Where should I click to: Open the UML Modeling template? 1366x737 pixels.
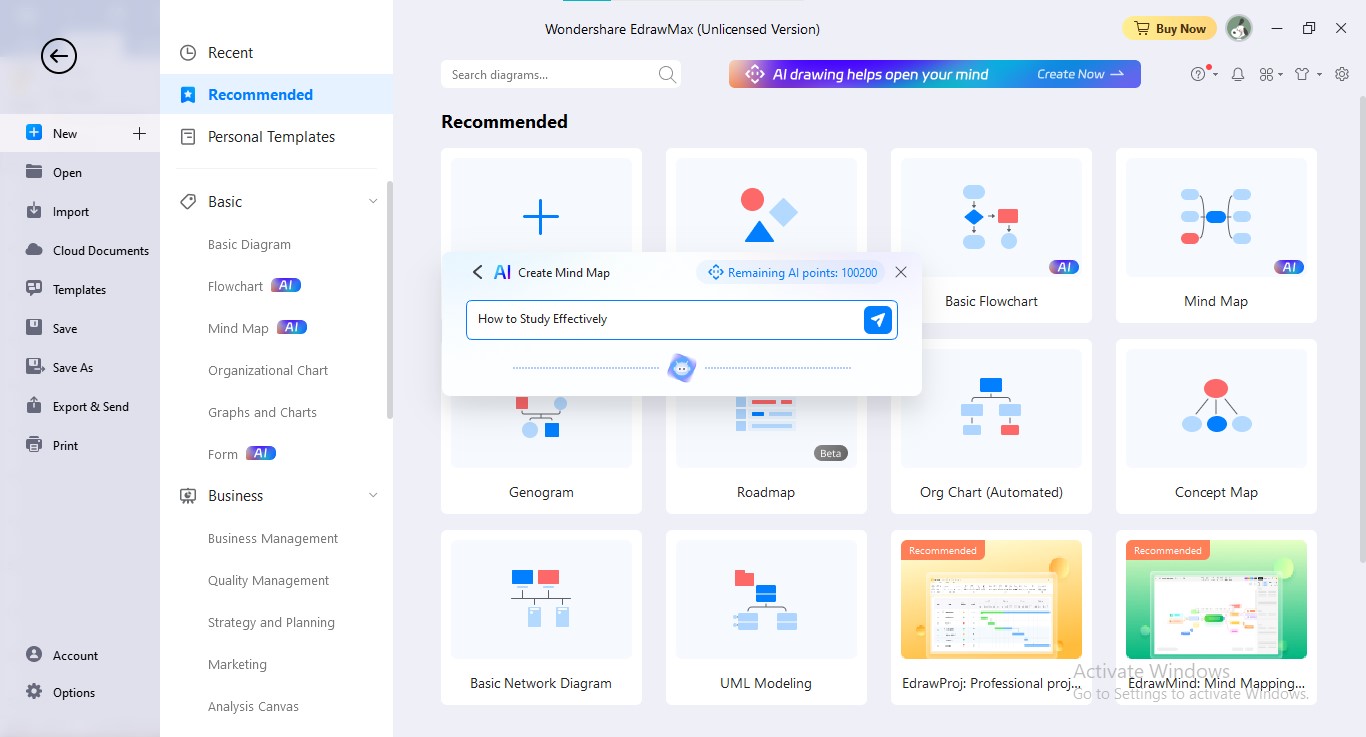[x=766, y=618]
